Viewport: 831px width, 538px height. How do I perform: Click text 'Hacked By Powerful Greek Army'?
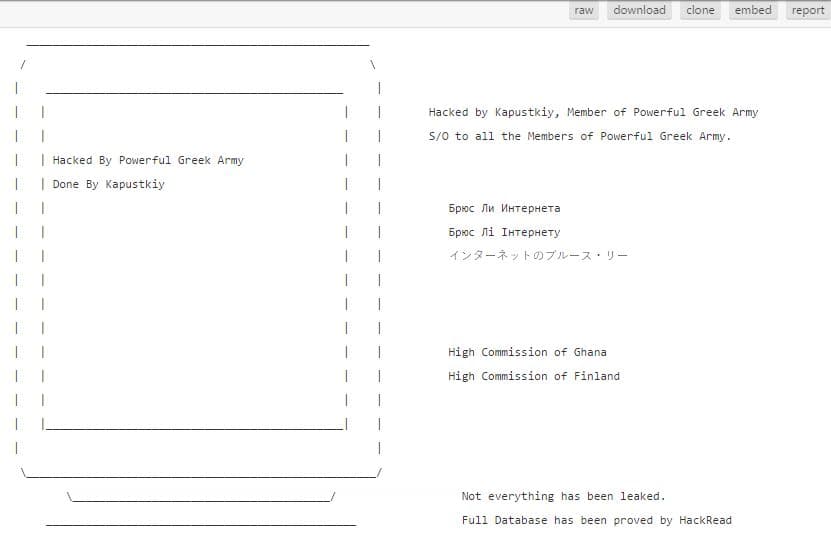click(x=148, y=161)
